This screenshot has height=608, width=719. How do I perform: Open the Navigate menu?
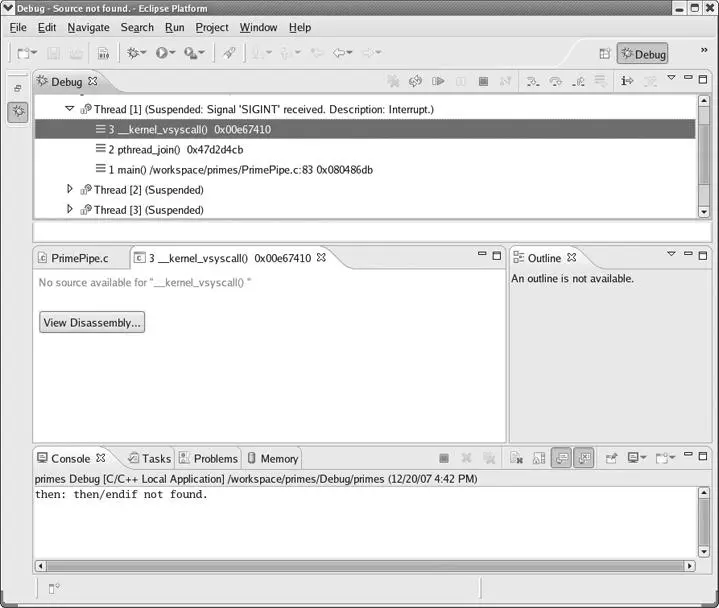tap(88, 27)
